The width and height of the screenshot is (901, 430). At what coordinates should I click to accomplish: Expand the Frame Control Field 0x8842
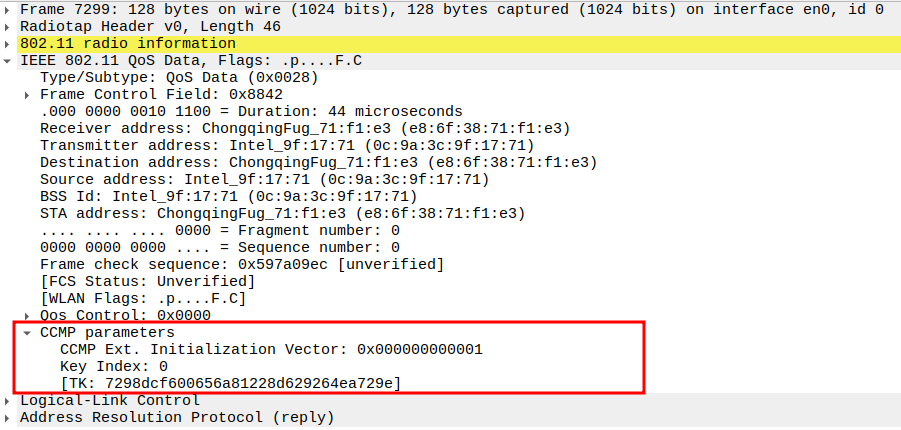click(29, 95)
